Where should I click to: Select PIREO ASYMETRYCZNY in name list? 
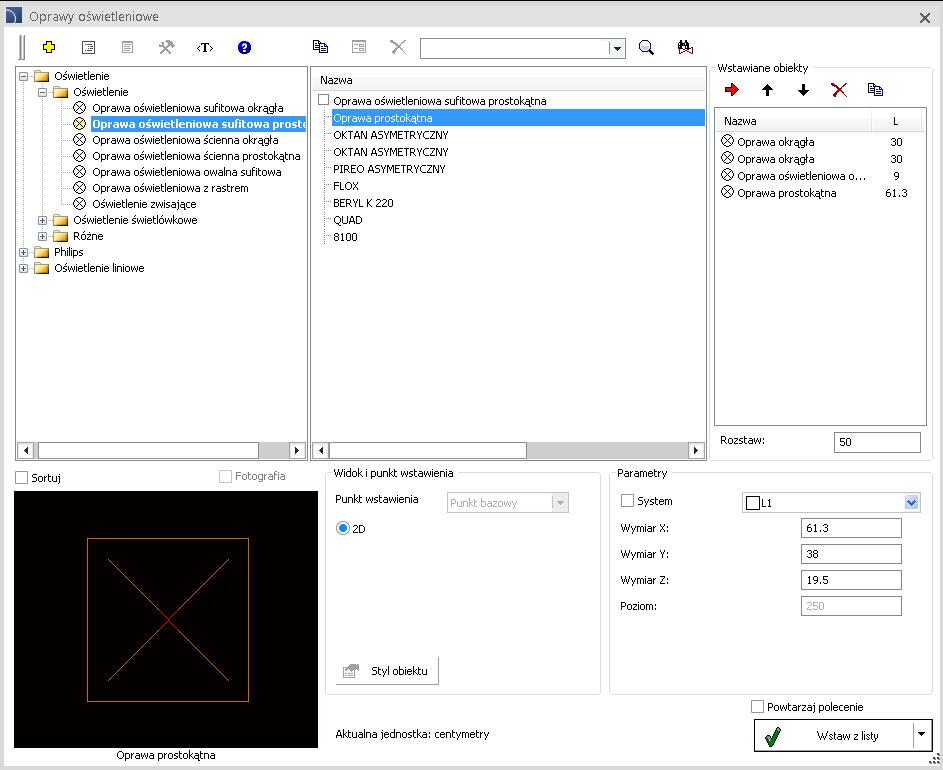tap(389, 169)
